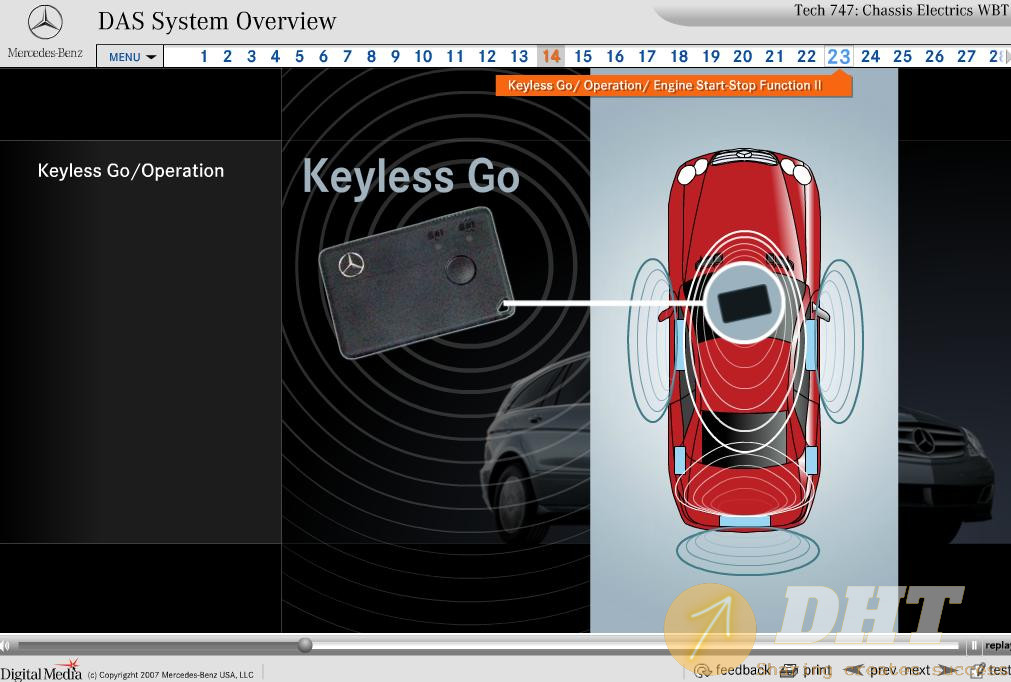
Task: Open page 11
Action: (455, 57)
